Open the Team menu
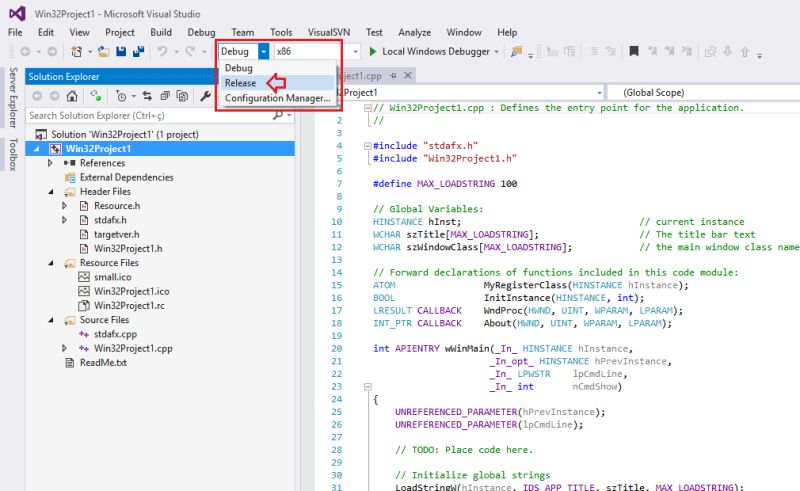The image size is (800, 491). [x=242, y=32]
